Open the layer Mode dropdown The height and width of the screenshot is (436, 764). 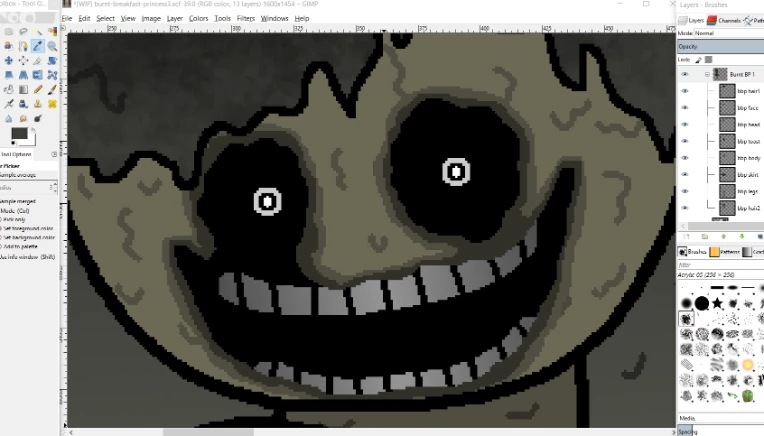click(729, 33)
